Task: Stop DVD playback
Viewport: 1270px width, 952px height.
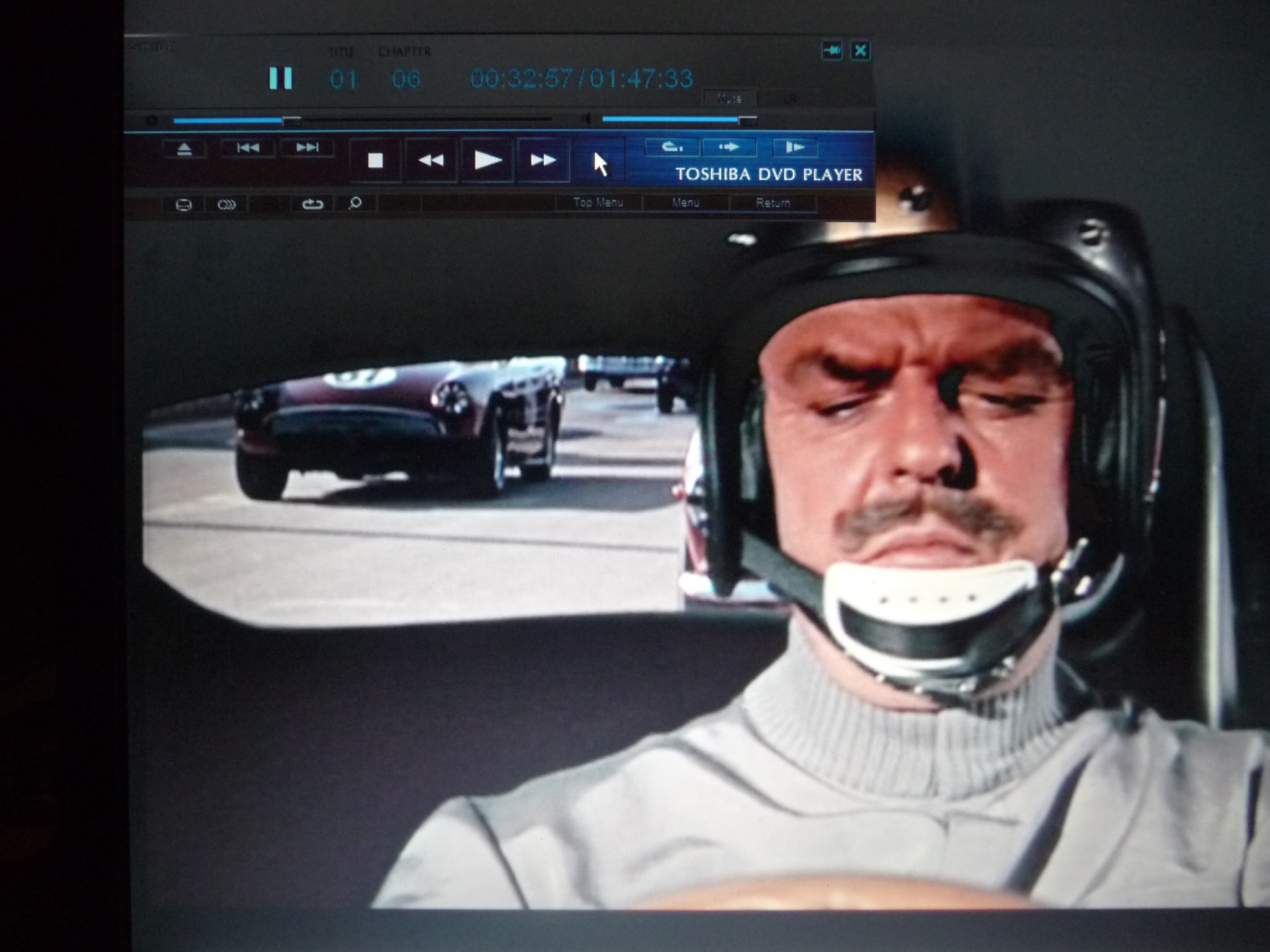Action: pyautogui.click(x=375, y=161)
